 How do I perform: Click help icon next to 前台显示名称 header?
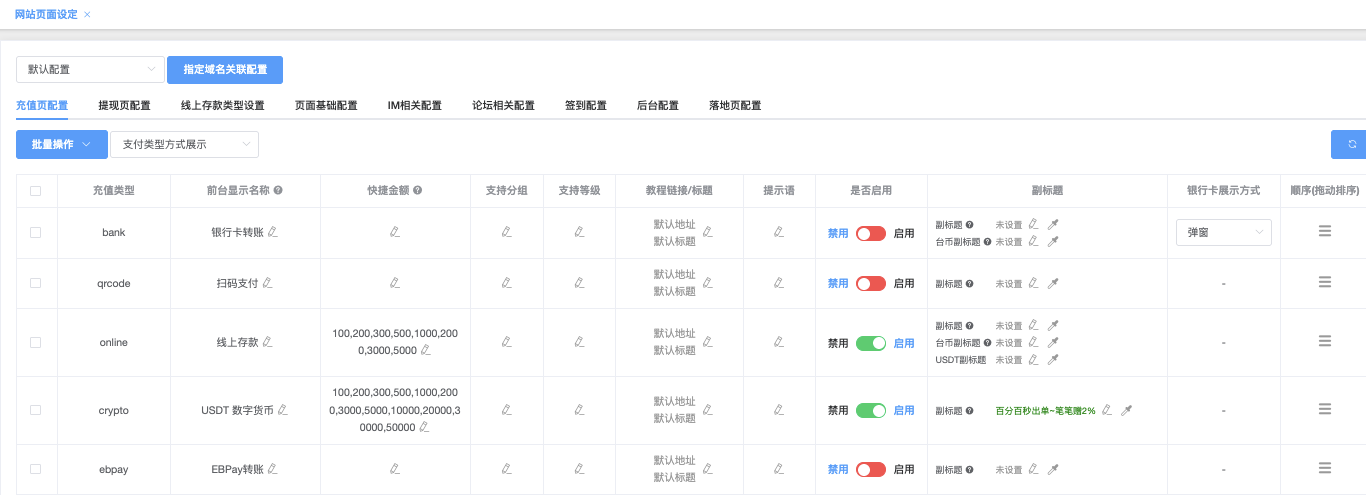[x=278, y=190]
